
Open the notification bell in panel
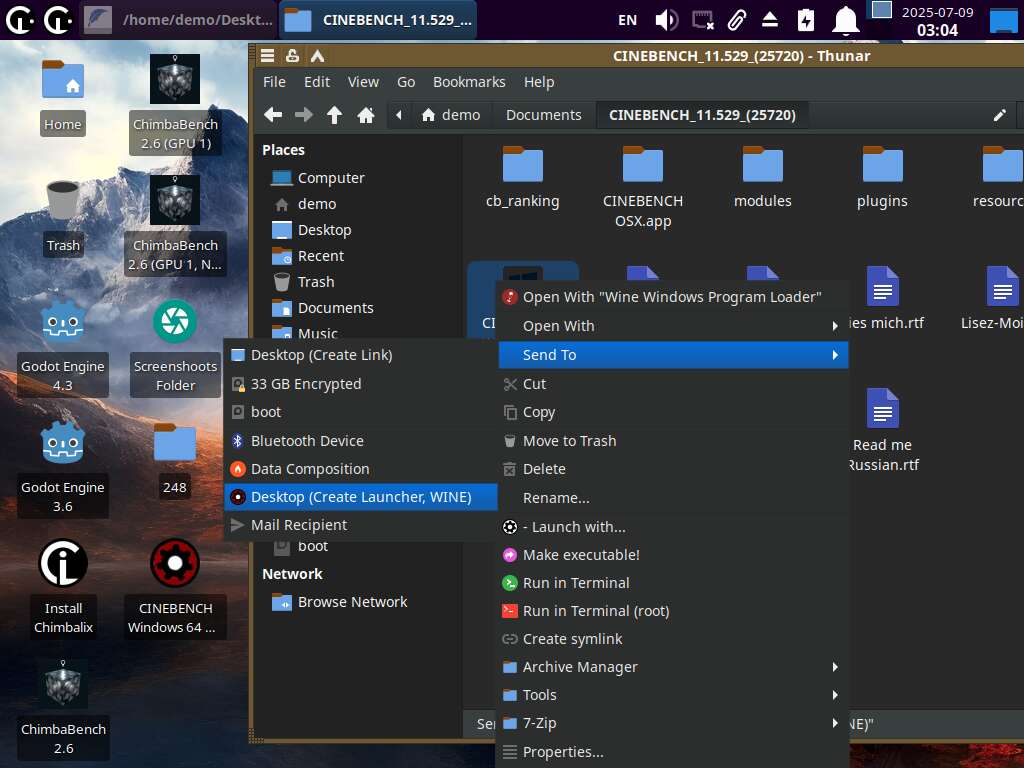[846, 20]
